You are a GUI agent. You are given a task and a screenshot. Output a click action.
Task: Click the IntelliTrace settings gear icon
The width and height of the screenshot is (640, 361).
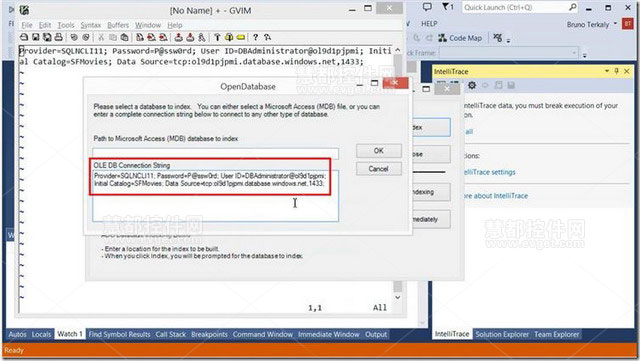pyautogui.click(x=472, y=85)
